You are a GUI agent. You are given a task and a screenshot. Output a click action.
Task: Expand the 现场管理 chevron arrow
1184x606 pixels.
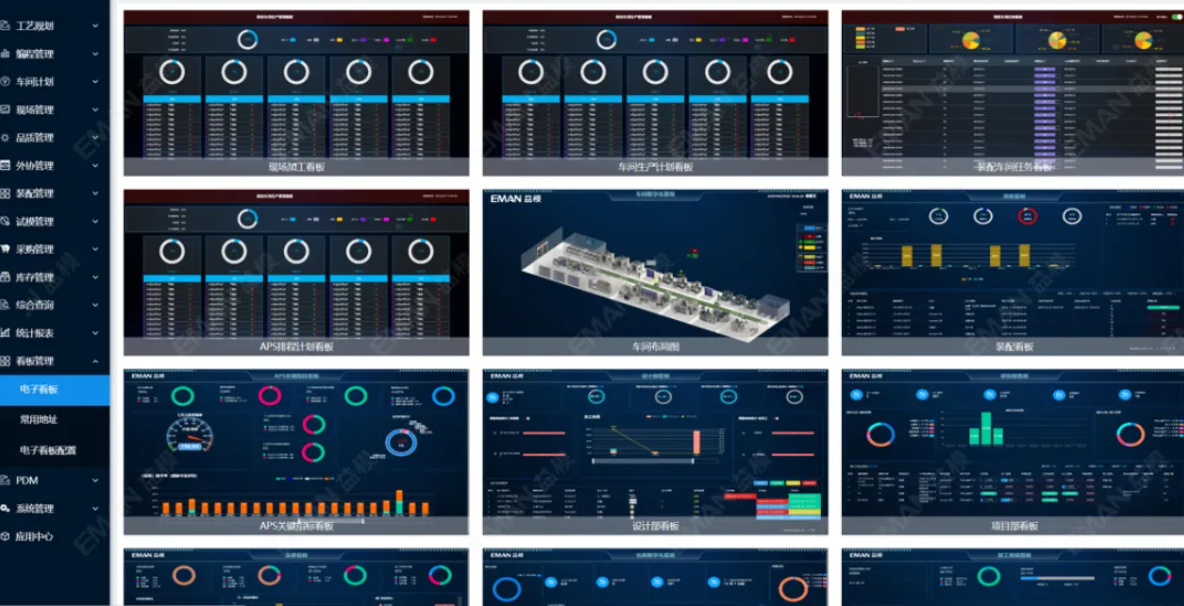[x=95, y=109]
